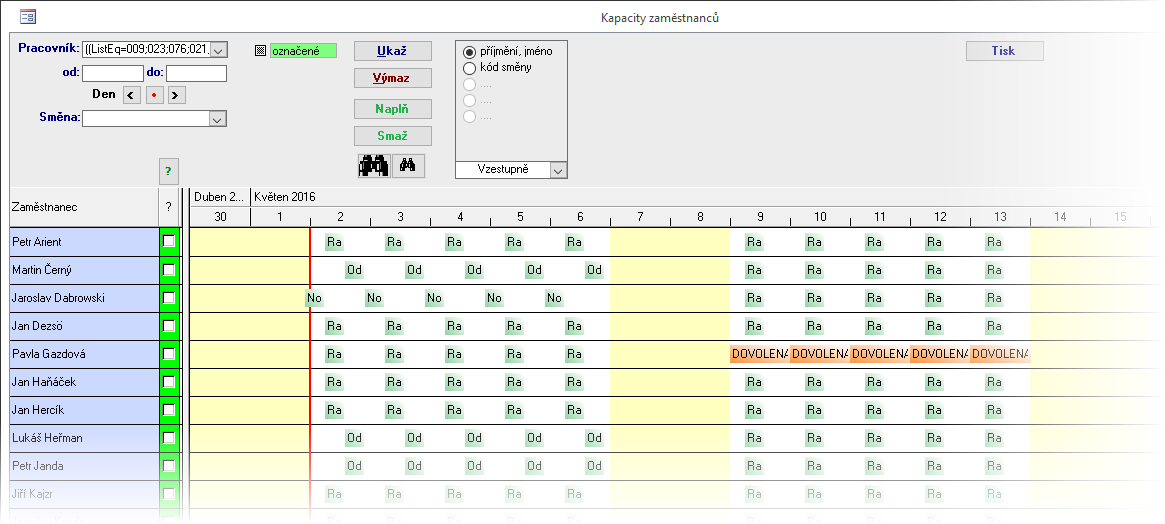Click the označené pattern icon
Image resolution: width=1165 pixels, height=524 pixels.
click(260, 51)
